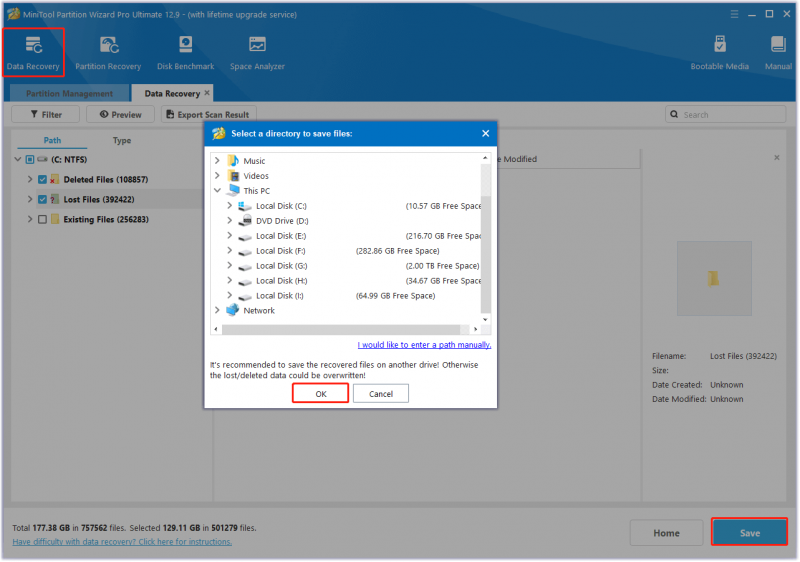Open the Manual from the toolbar
This screenshot has width=800, height=562.
(778, 53)
